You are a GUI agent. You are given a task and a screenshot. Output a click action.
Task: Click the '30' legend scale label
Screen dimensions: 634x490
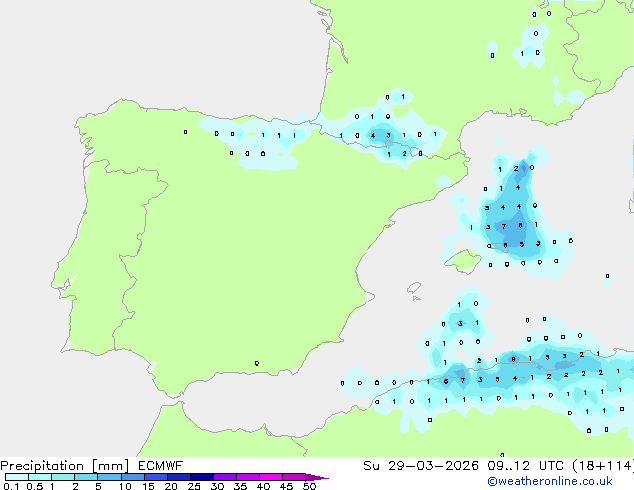coord(217,486)
